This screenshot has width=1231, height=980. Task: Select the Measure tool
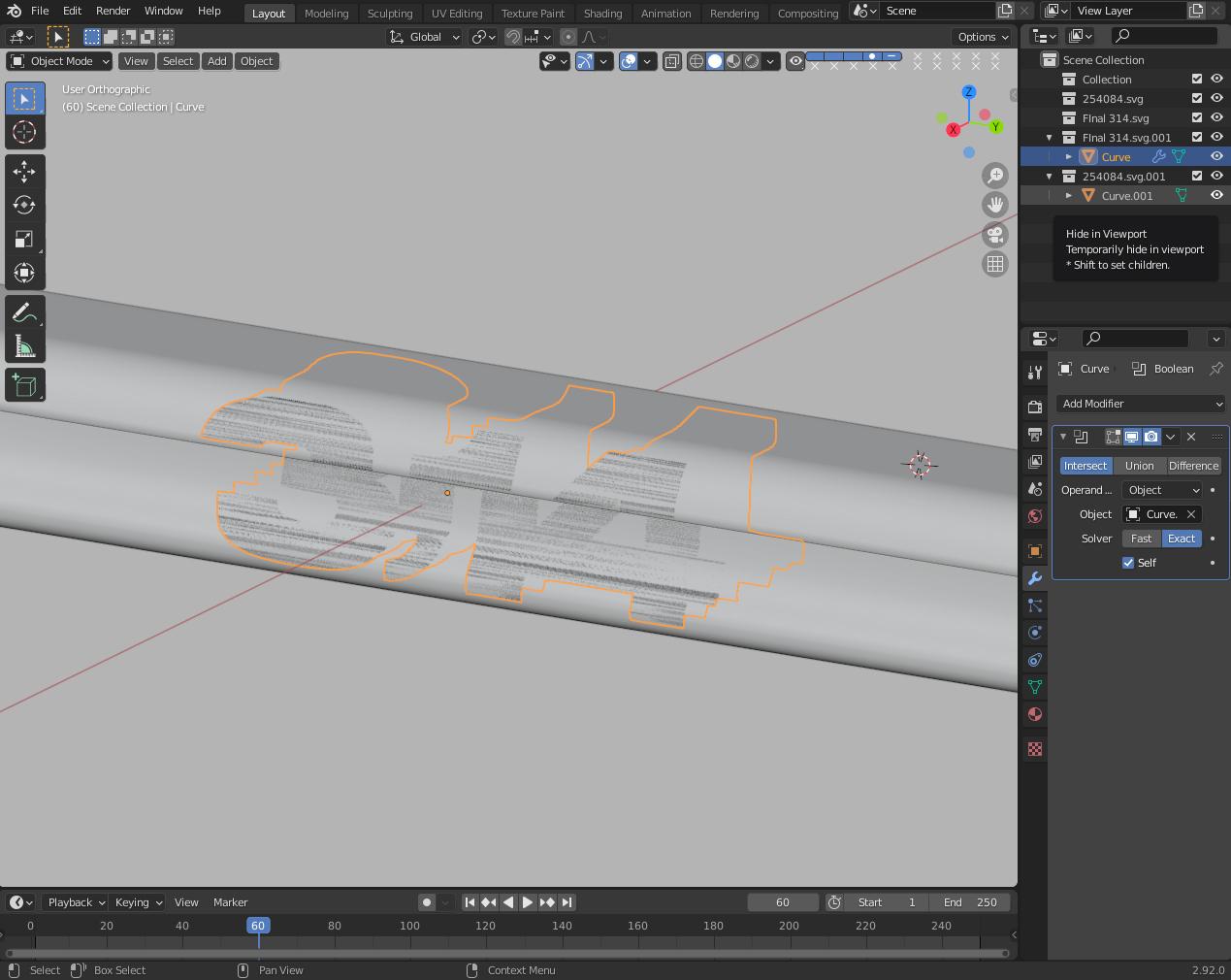[x=24, y=346]
